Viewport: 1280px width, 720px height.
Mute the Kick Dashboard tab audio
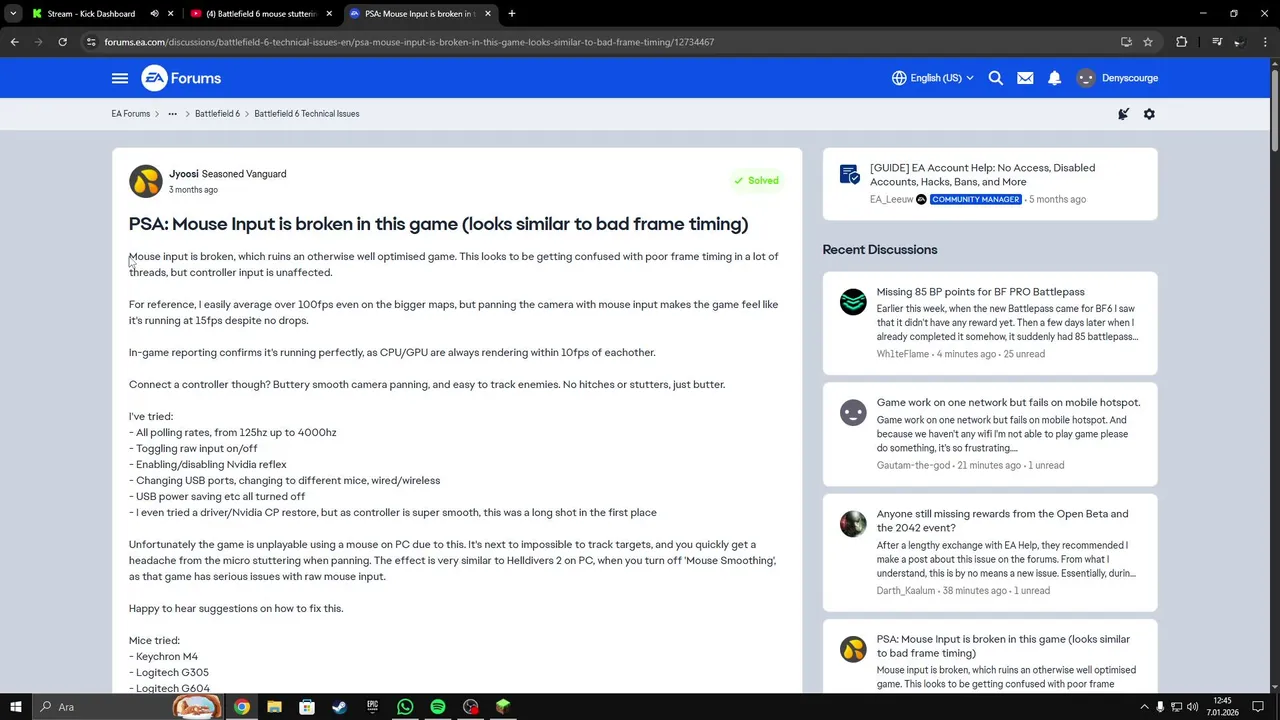coord(154,14)
